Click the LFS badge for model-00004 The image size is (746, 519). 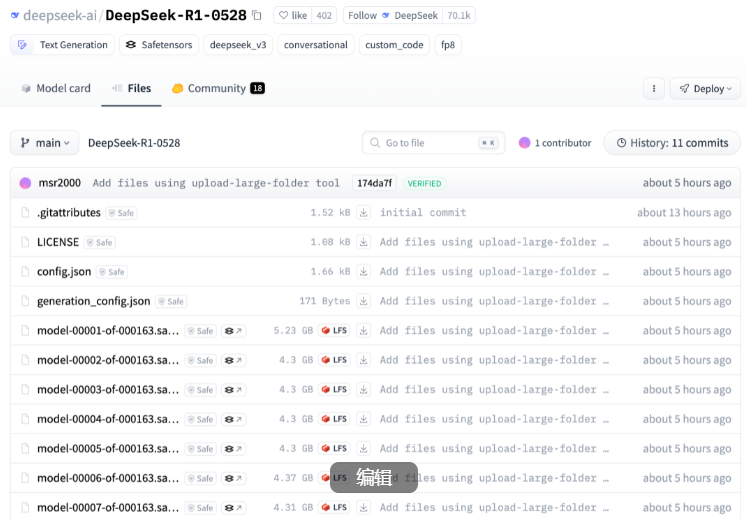334,419
